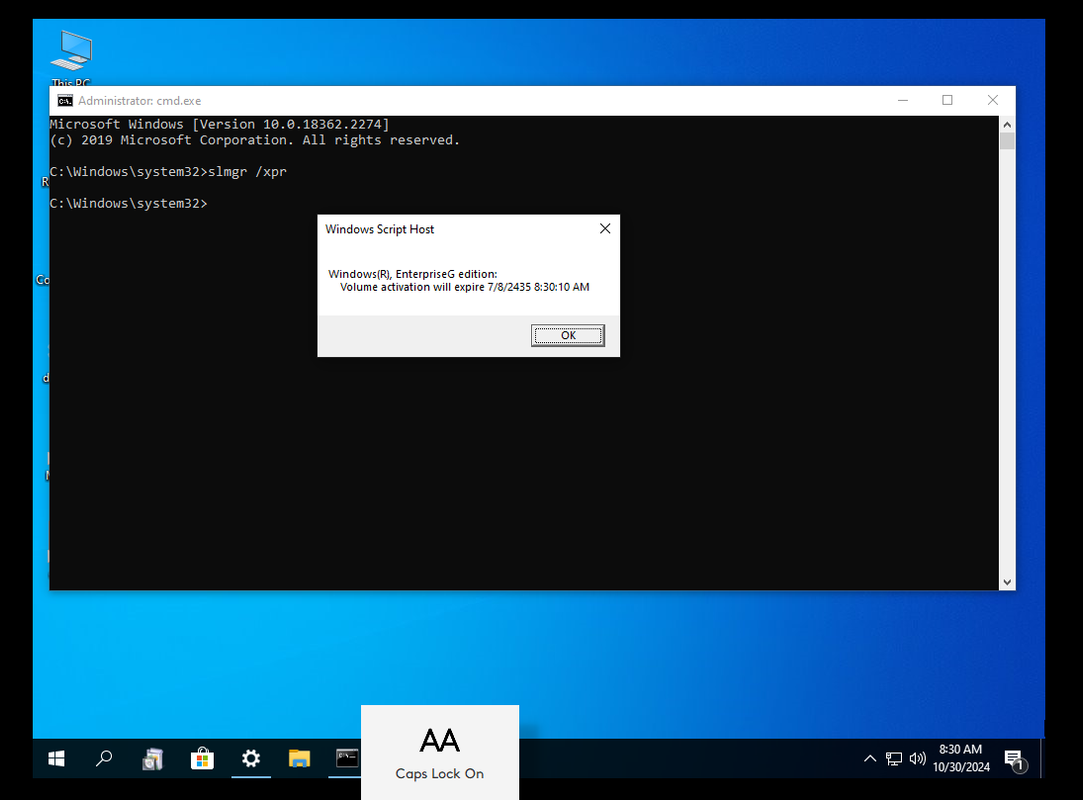Open the clock showing 8:30 AM
Image resolution: width=1083 pixels, height=800 pixels.
click(x=961, y=758)
